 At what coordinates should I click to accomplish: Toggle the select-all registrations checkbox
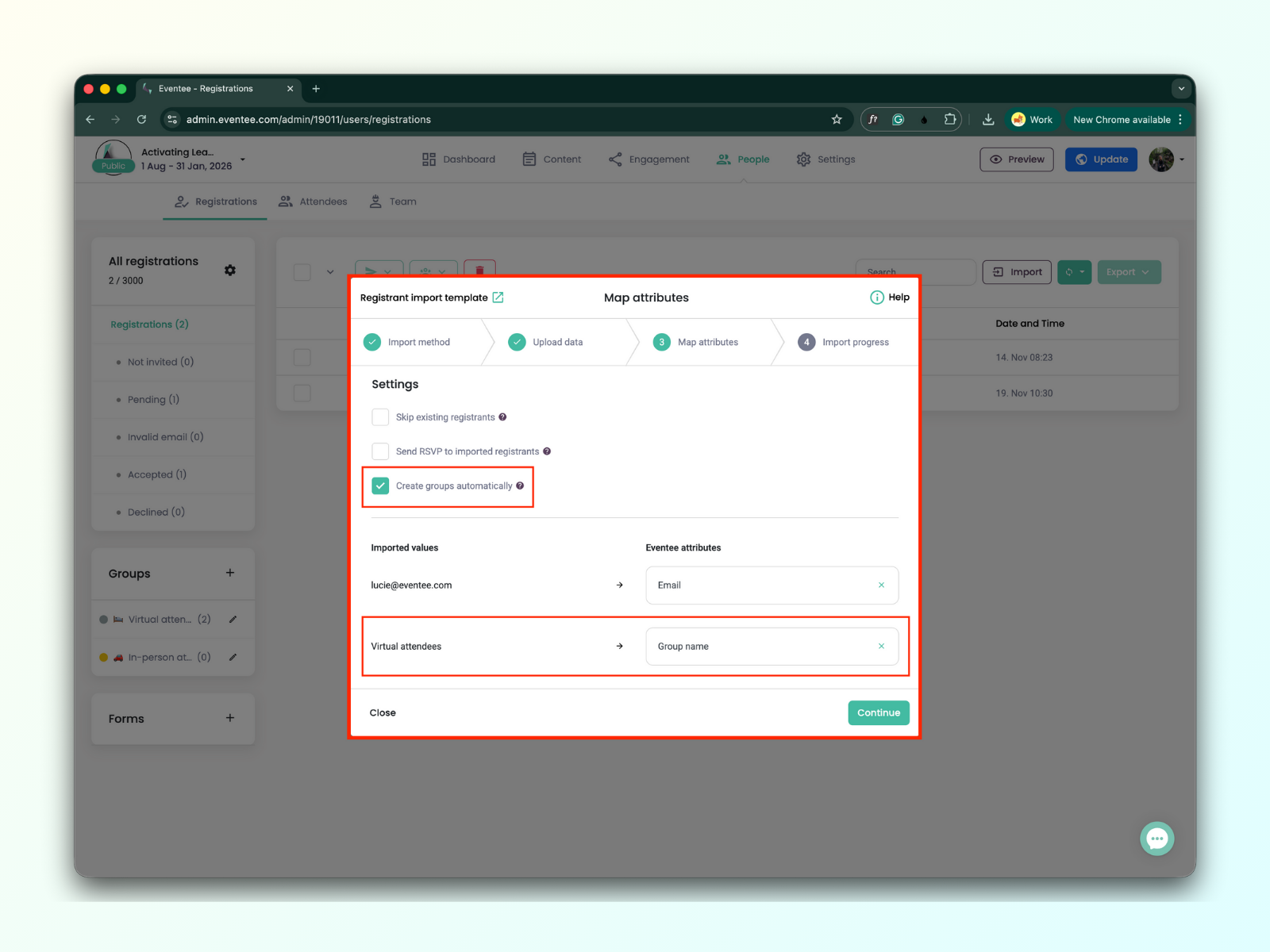pos(302,272)
